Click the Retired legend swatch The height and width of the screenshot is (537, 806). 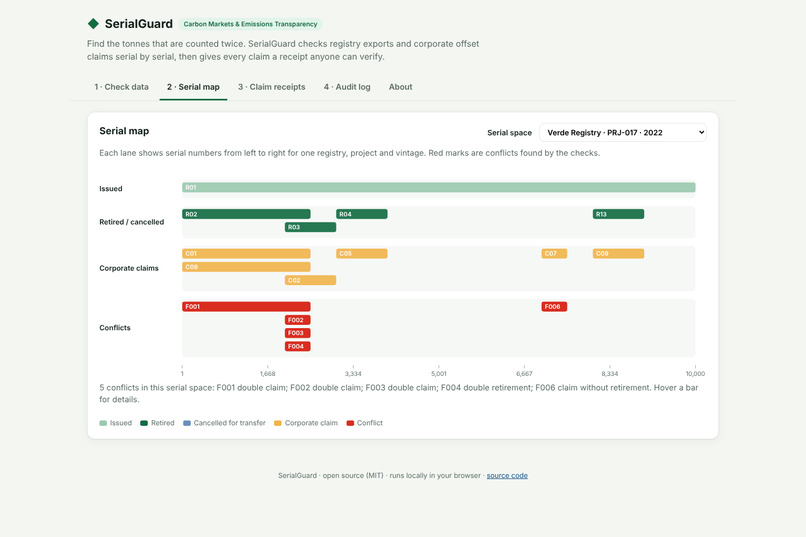[x=144, y=423]
